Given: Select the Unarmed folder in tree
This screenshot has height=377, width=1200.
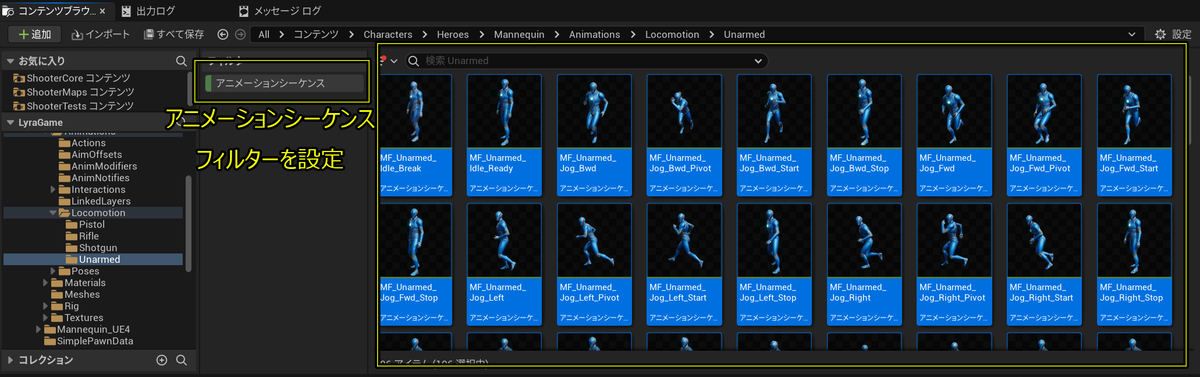Looking at the screenshot, I should 92,260.
